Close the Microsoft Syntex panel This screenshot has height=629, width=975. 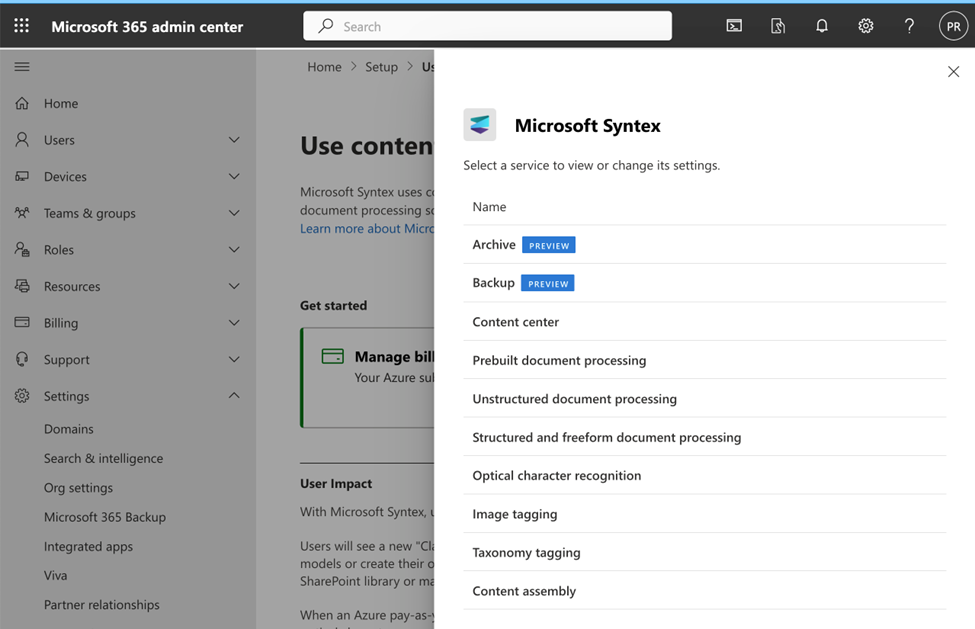[x=953, y=71]
